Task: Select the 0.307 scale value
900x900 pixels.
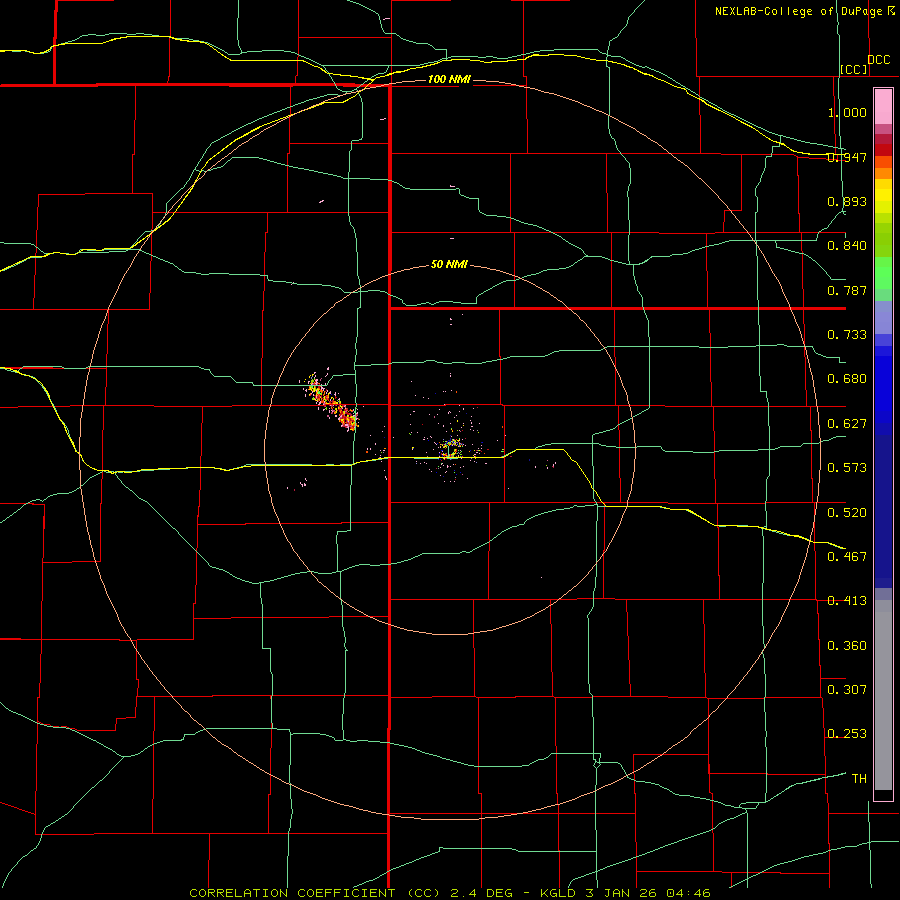Action: (847, 689)
